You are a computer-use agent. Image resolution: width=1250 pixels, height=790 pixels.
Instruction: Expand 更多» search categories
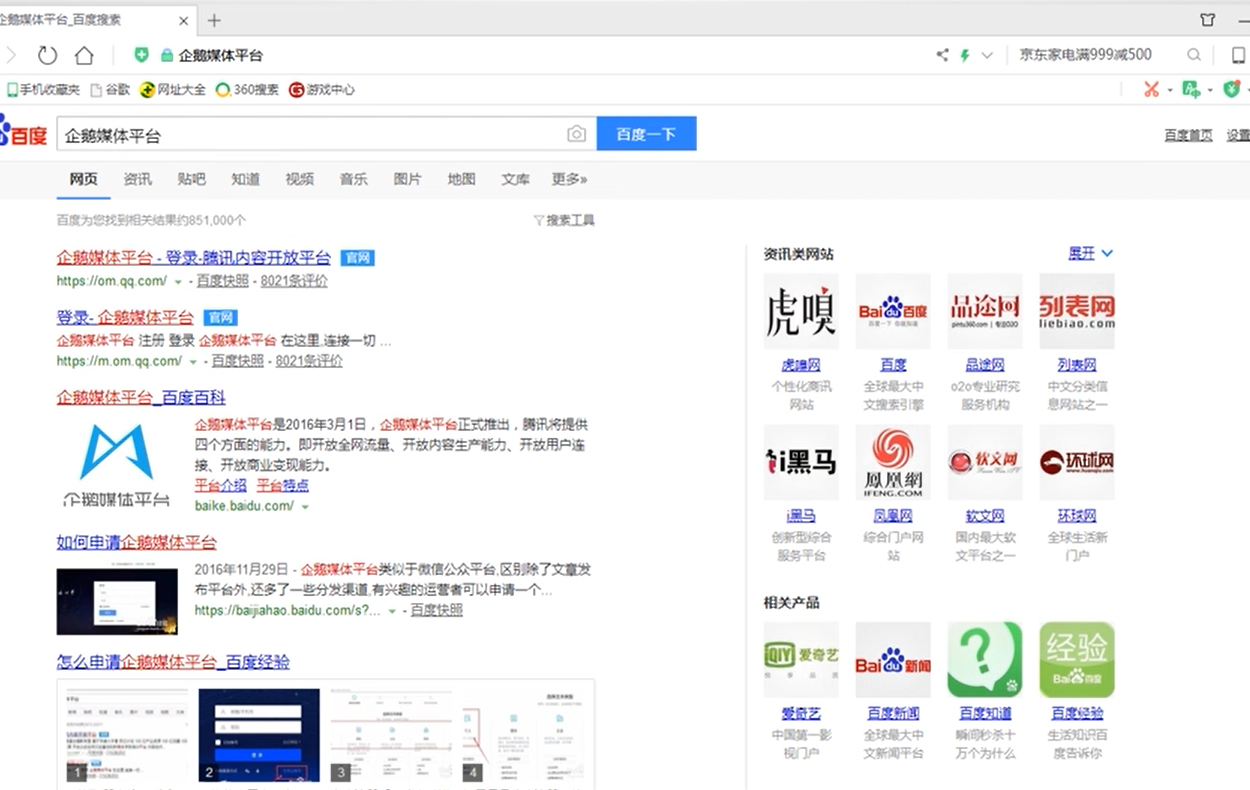569,179
